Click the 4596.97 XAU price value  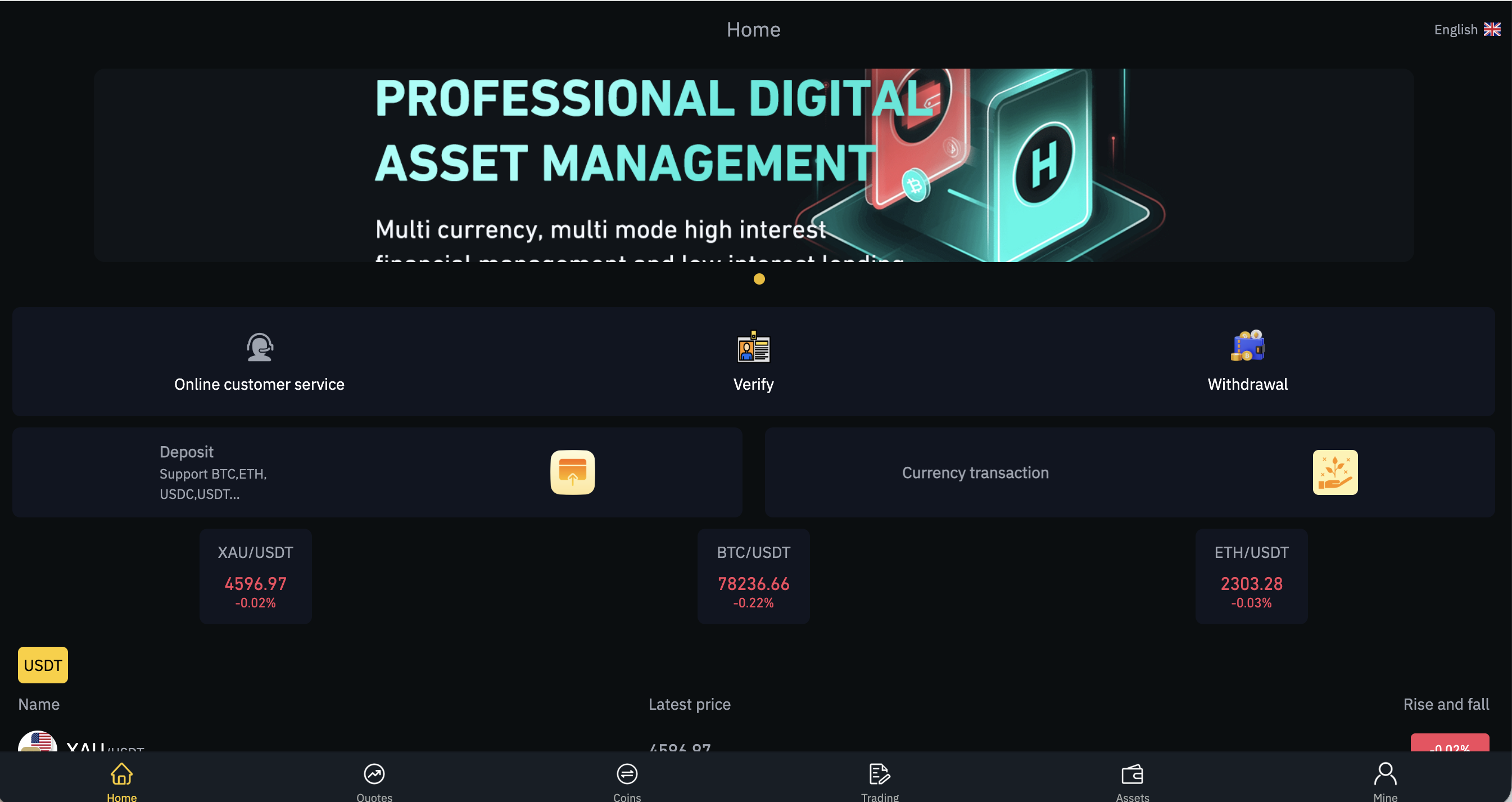point(255,584)
